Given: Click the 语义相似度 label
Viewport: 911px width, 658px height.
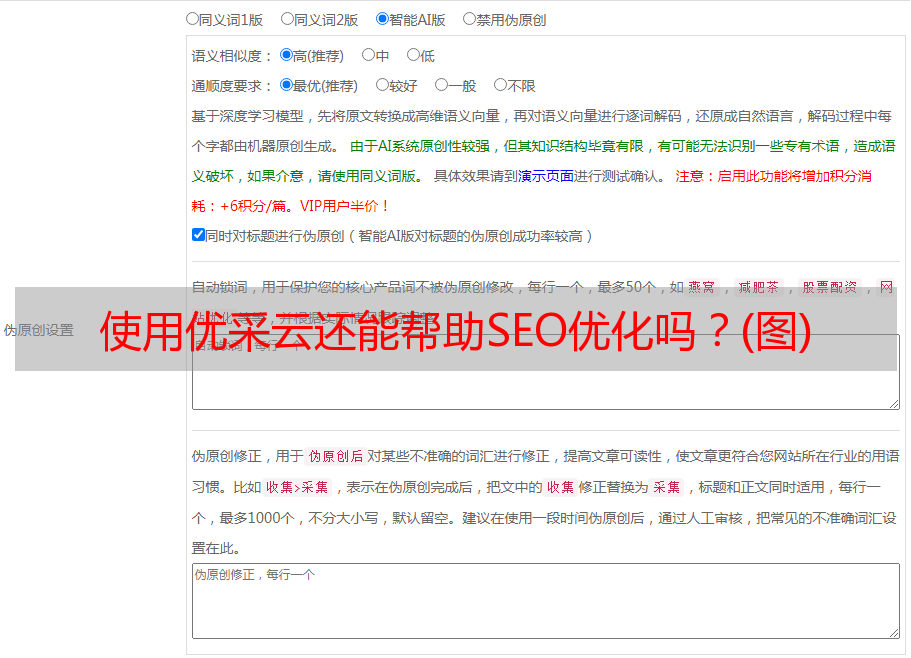Looking at the screenshot, I should [x=232, y=56].
